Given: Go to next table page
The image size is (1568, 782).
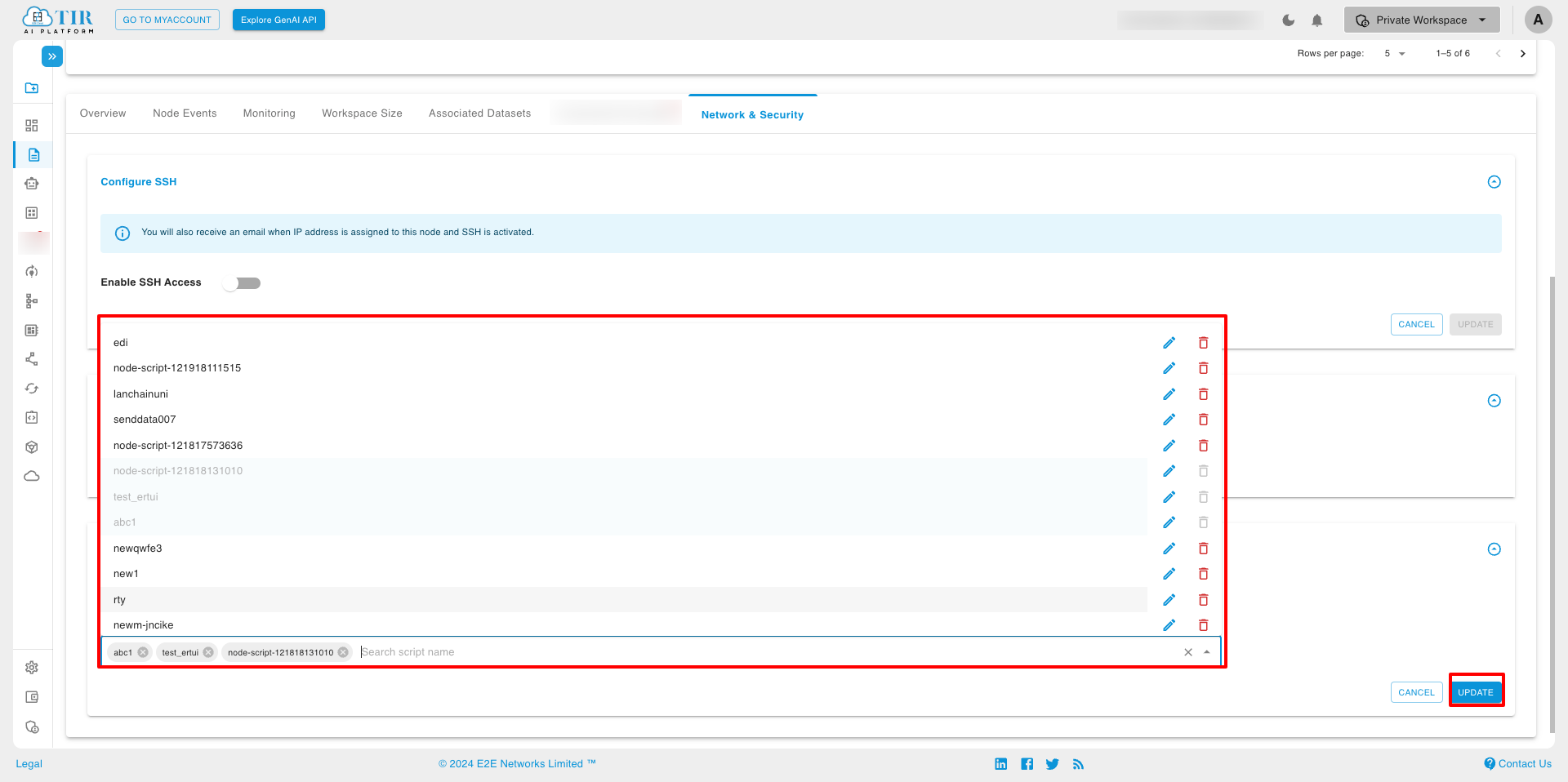Looking at the screenshot, I should [x=1522, y=54].
